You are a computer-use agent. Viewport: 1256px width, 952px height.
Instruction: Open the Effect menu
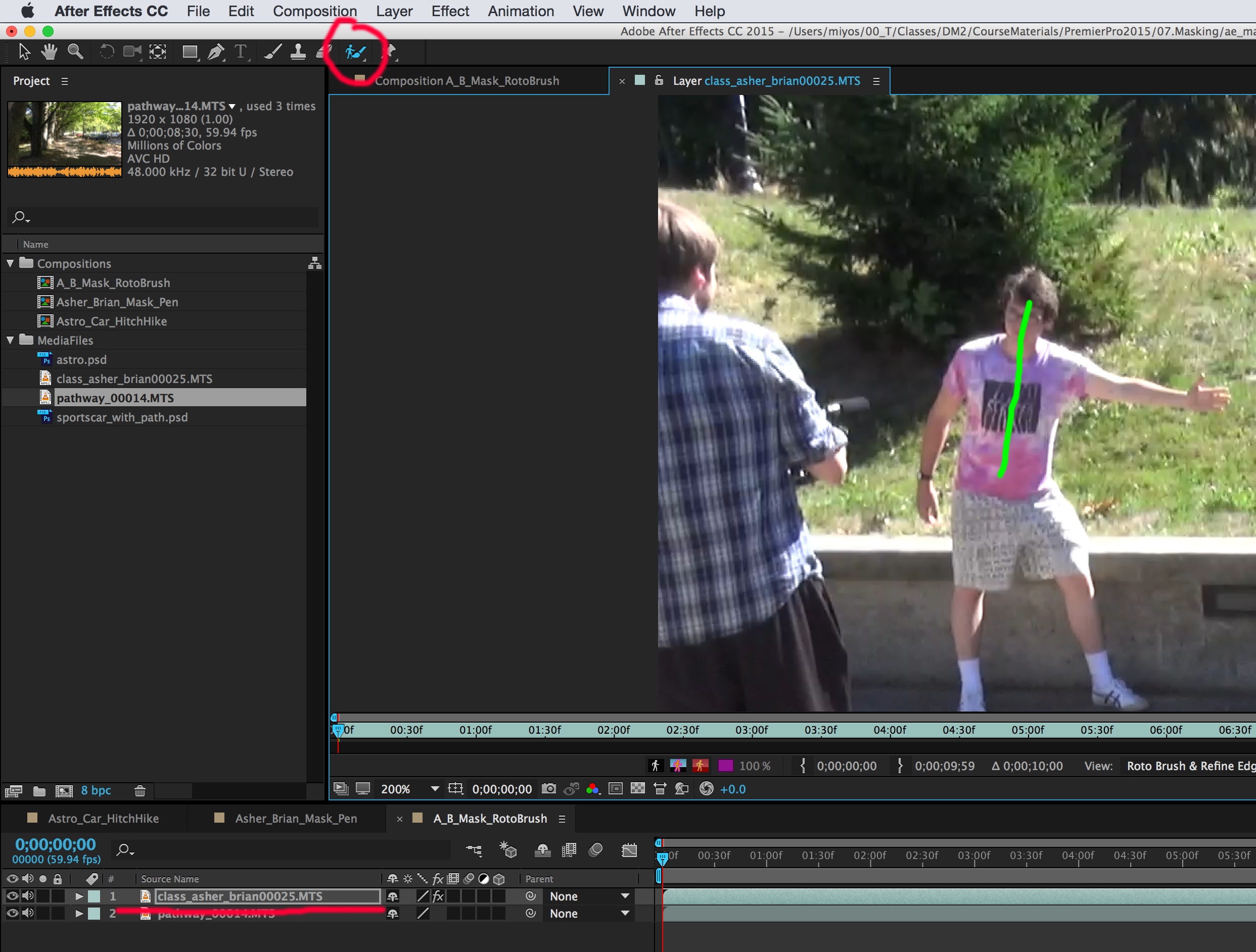(450, 11)
